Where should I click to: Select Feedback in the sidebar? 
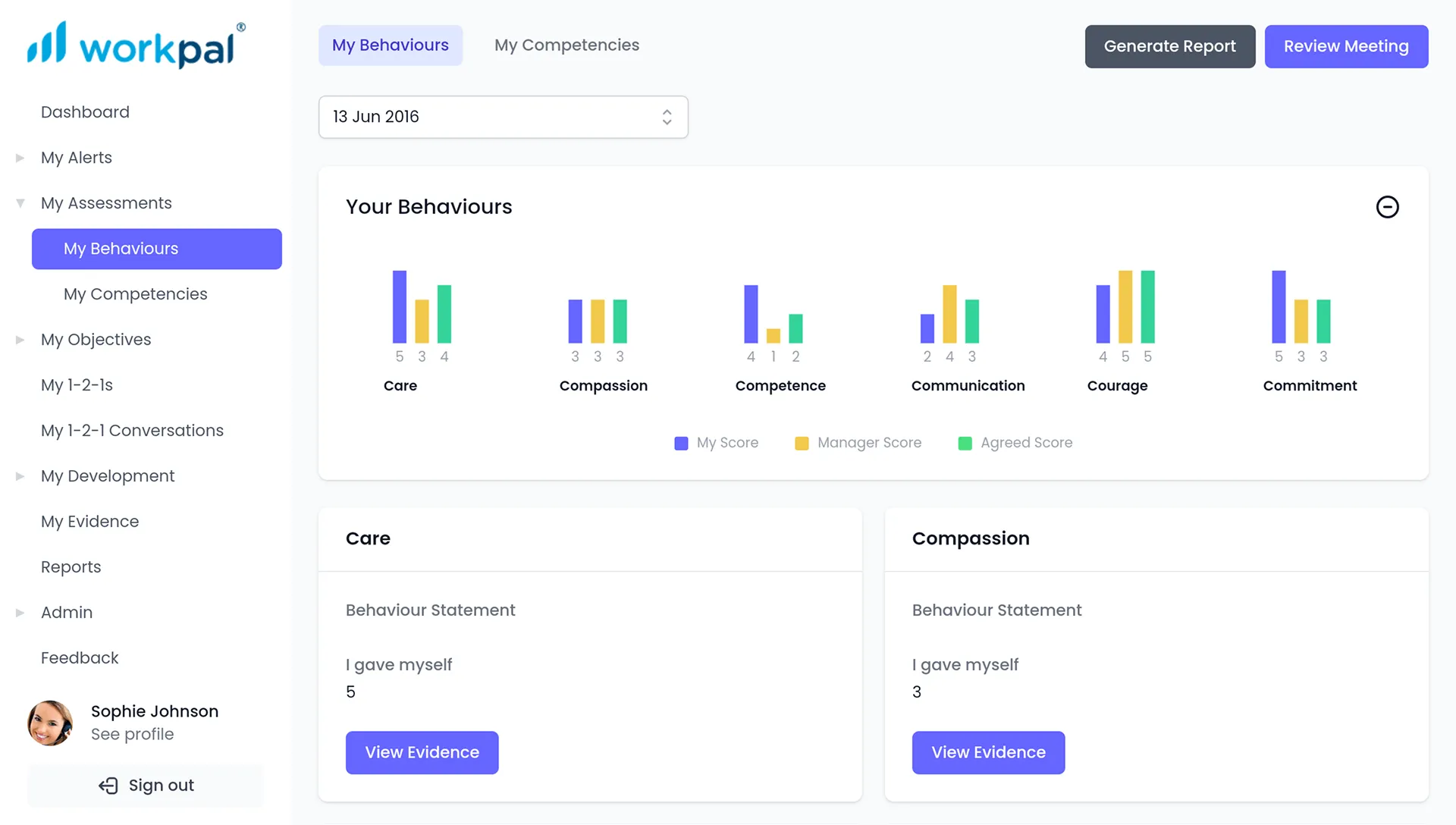point(79,657)
